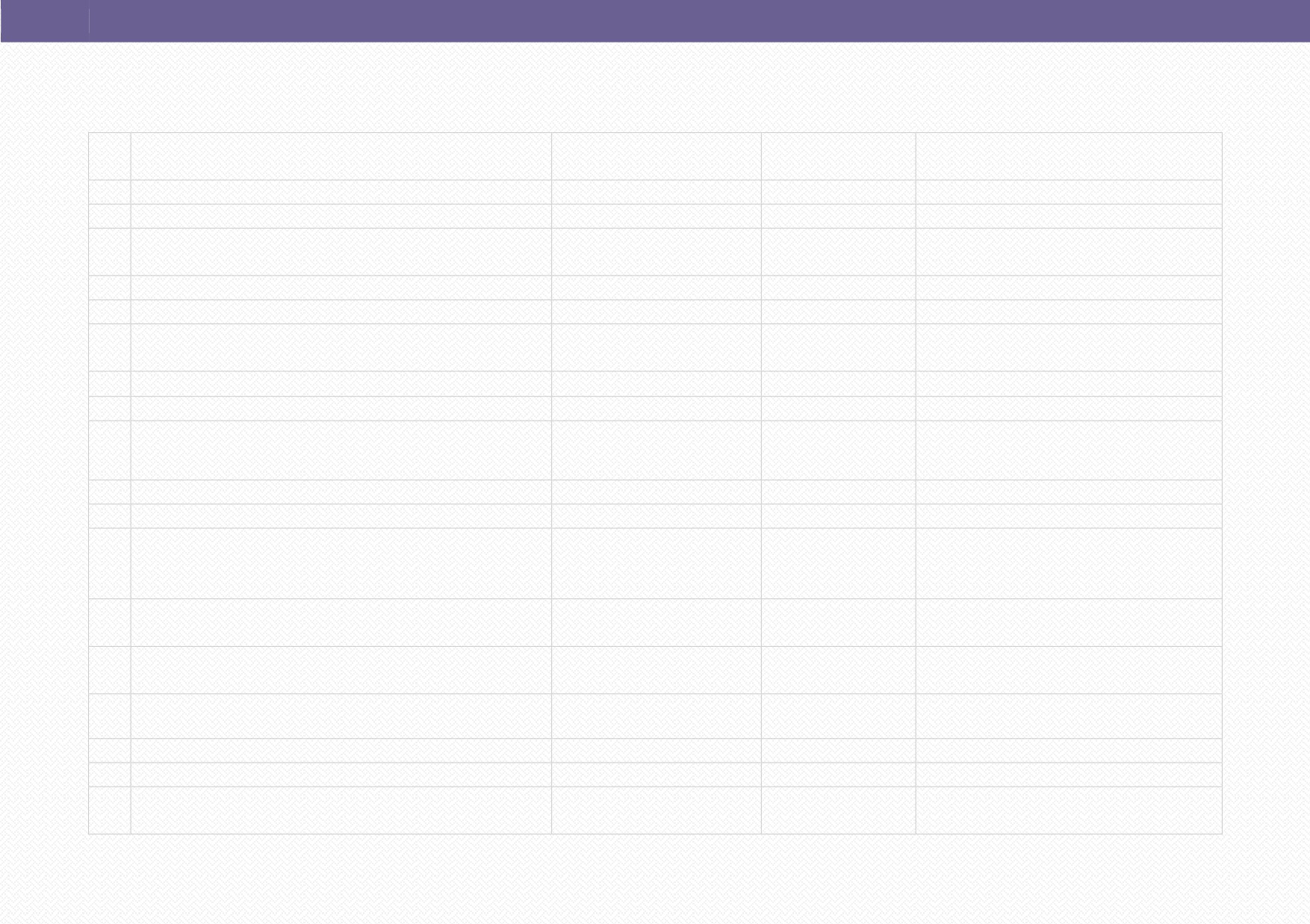Select the fourth-column header cell of table
1310x924 pixels.
tap(839, 156)
